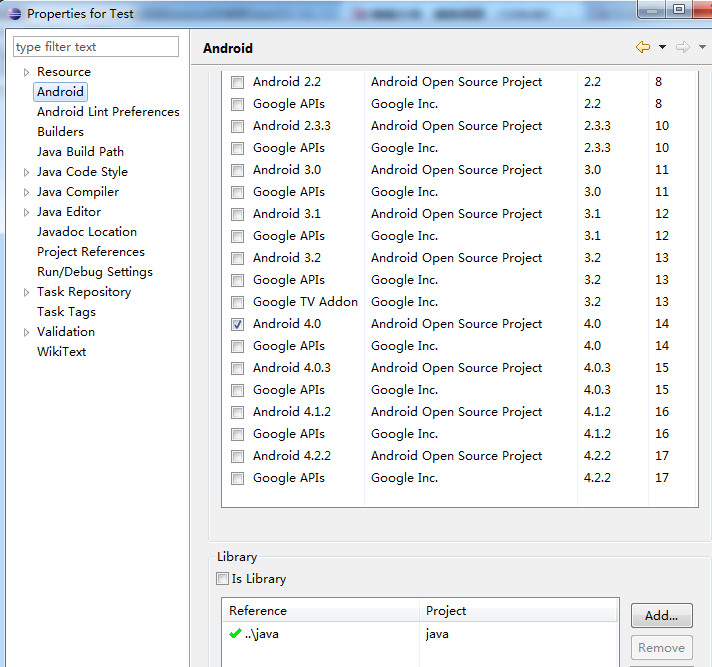Expand the Java Editor node
This screenshot has width=712, height=667.
26,212
